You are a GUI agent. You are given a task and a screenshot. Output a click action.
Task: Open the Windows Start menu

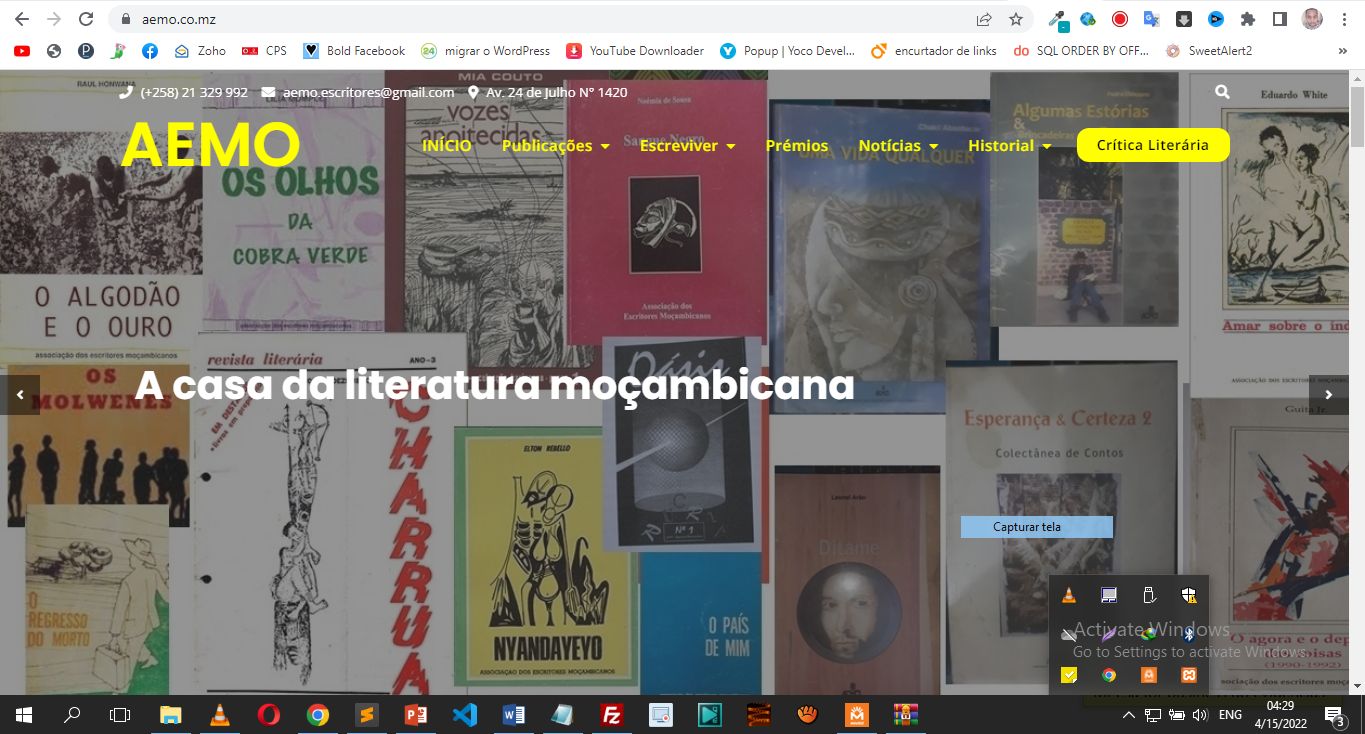click(x=23, y=715)
